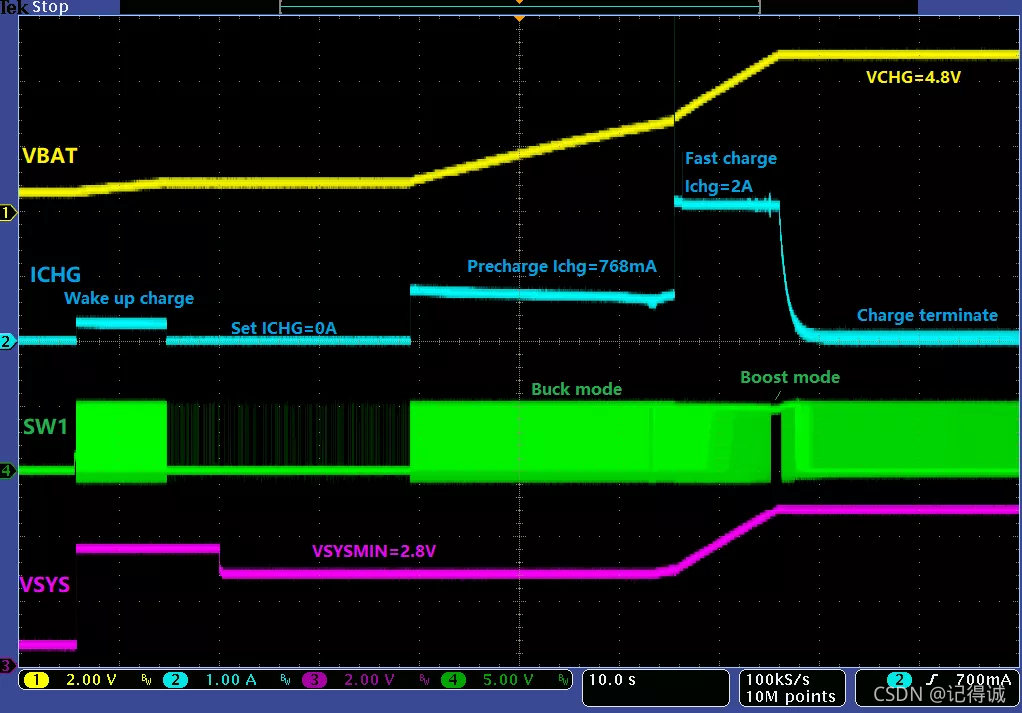1022x713 pixels.
Task: Click the Boost mode annotation
Action: tap(790, 377)
